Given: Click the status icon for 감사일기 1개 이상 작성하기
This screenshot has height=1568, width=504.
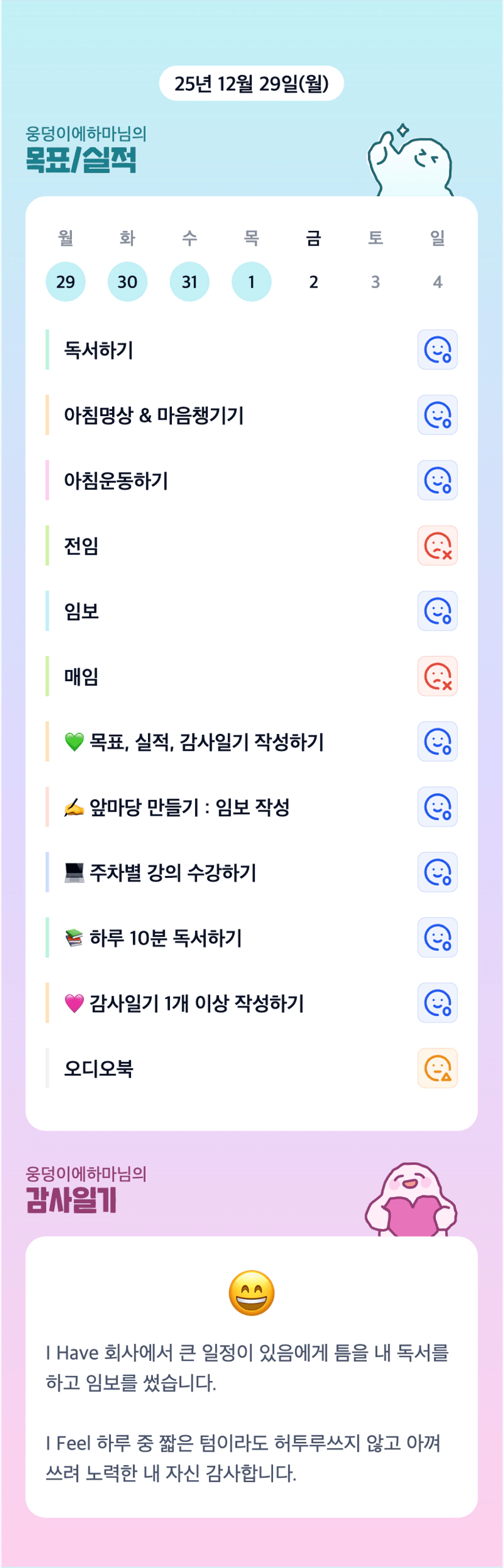Looking at the screenshot, I should coord(437,1003).
